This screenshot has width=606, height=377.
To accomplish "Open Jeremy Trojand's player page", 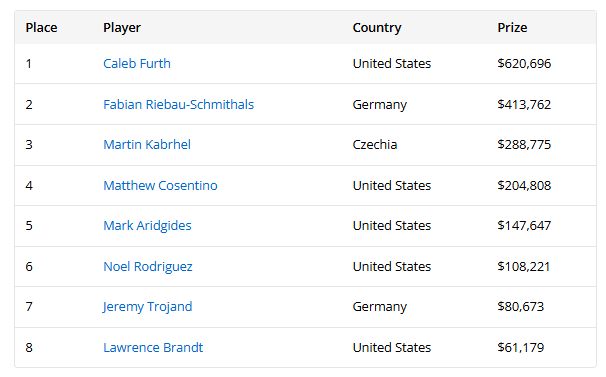I will tap(147, 307).
